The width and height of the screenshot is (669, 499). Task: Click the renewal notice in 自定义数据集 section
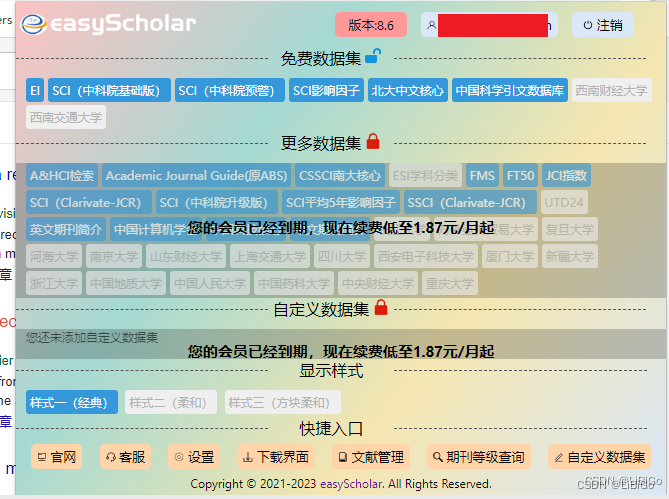pos(341,351)
